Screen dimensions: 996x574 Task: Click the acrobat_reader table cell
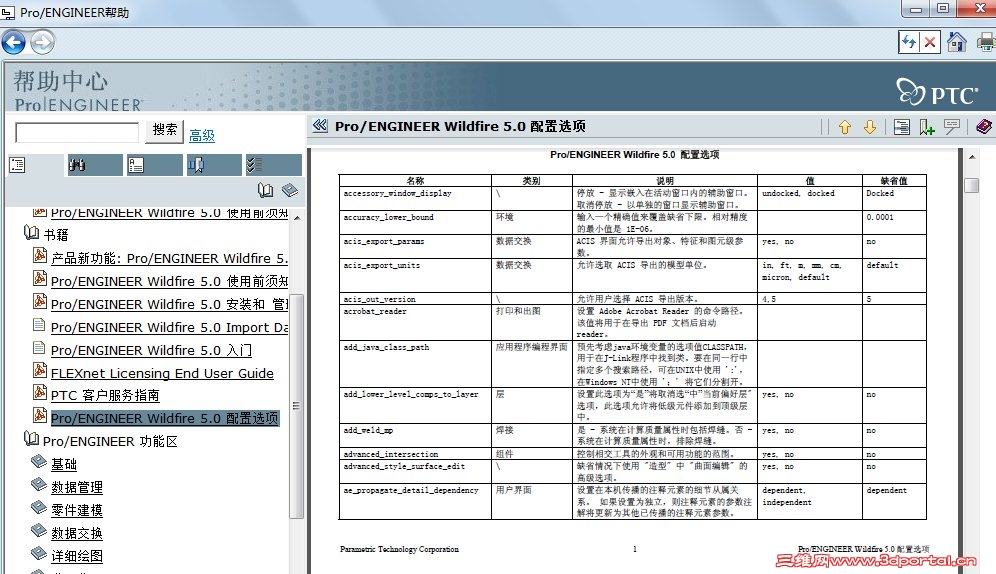pos(415,323)
